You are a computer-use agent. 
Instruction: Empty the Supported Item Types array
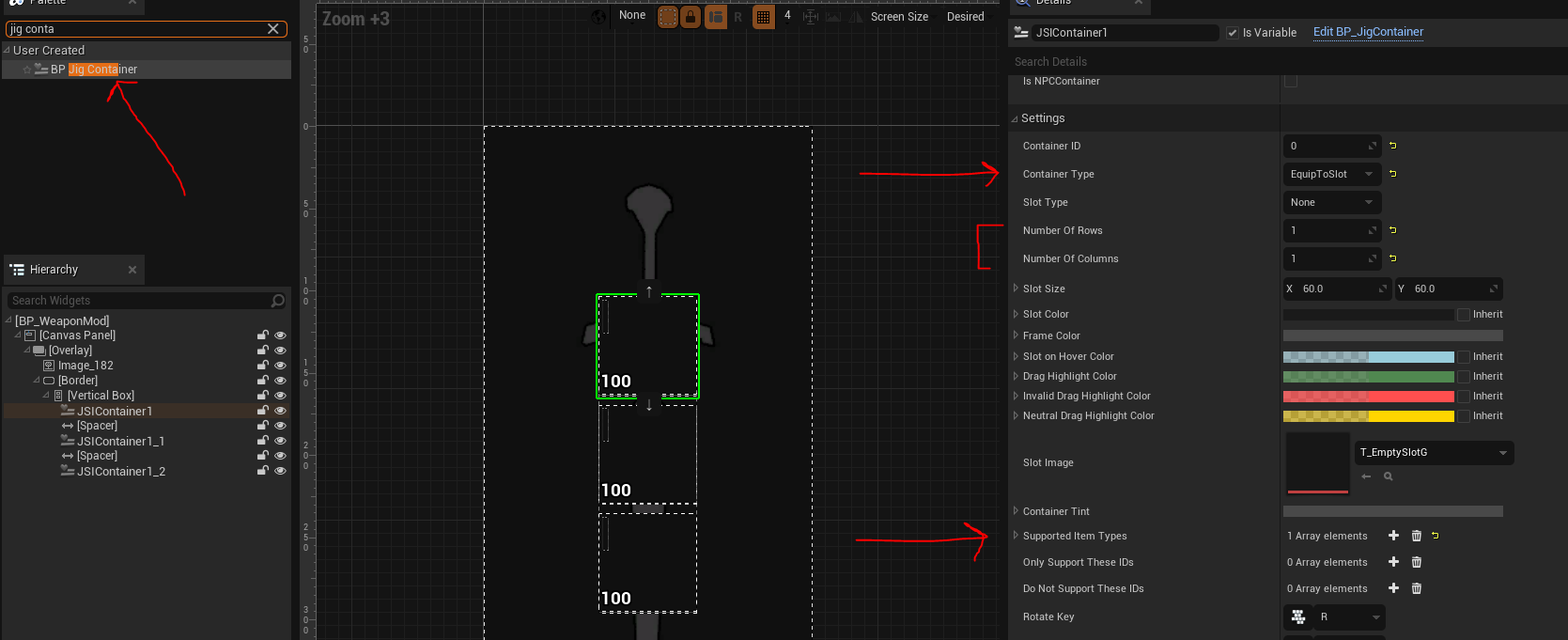1417,536
